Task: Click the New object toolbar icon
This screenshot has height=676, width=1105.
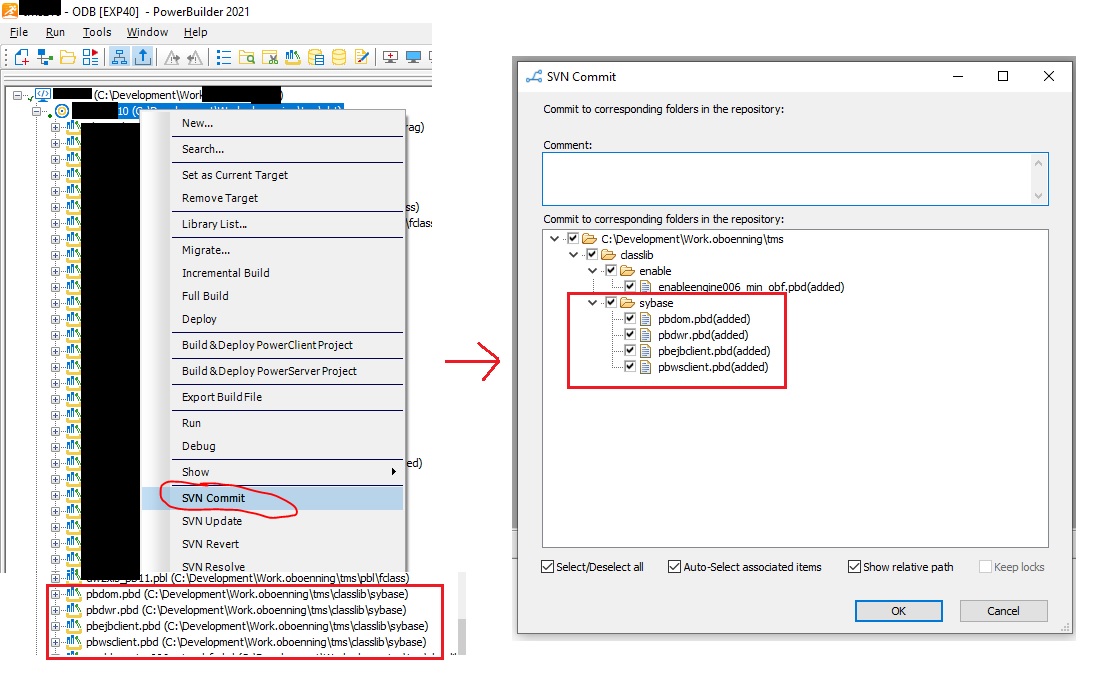Action: [21, 57]
